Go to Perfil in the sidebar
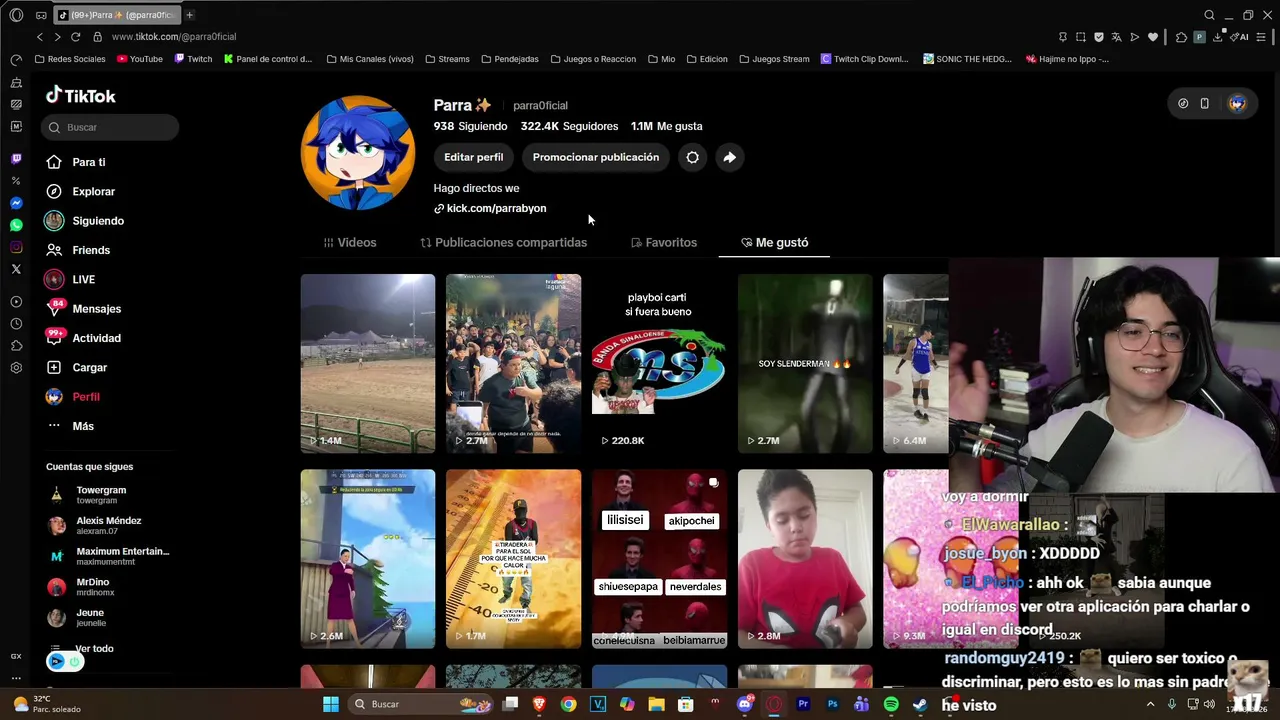This screenshot has width=1280, height=720. (x=86, y=397)
